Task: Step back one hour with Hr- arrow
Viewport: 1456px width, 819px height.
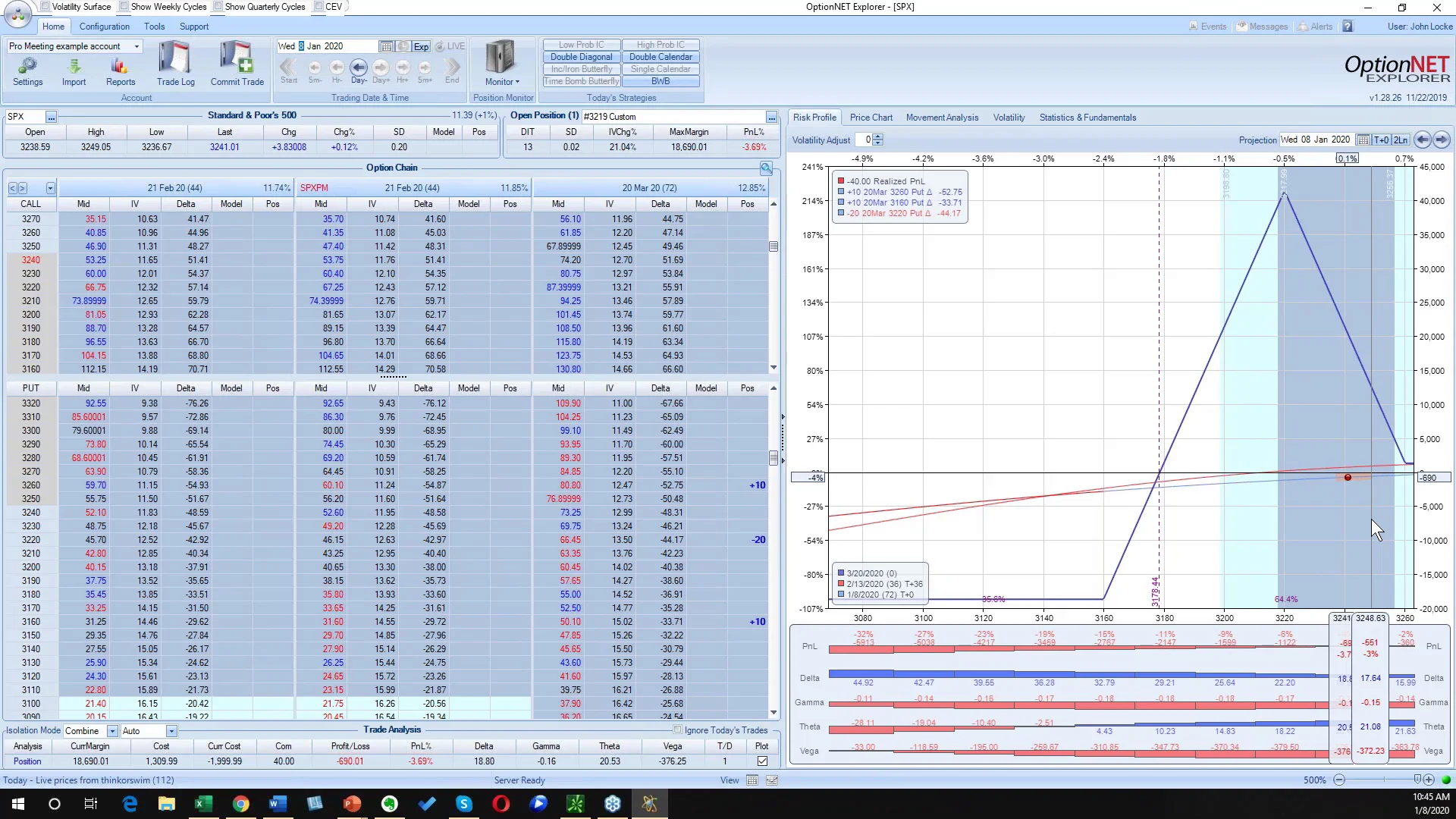Action: [337, 67]
